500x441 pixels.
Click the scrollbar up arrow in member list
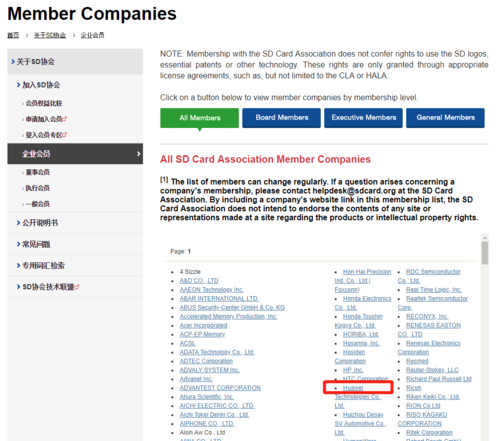coord(485,237)
